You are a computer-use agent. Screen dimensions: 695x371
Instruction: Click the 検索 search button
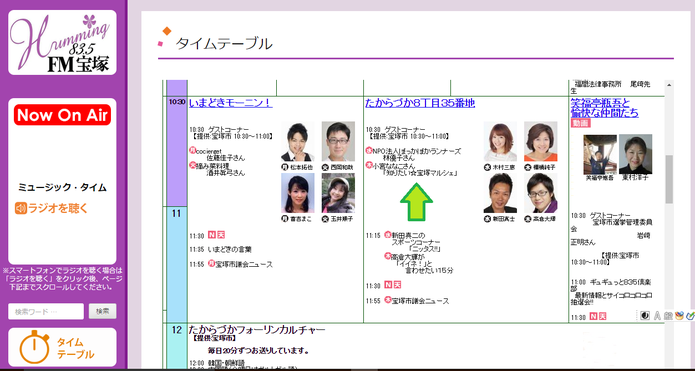pos(102,311)
